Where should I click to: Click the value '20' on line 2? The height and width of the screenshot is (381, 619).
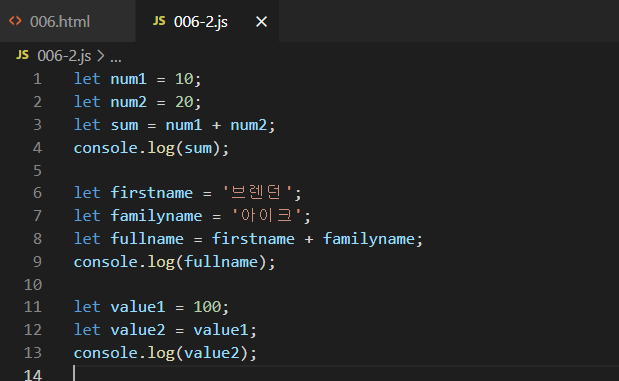[x=184, y=102]
